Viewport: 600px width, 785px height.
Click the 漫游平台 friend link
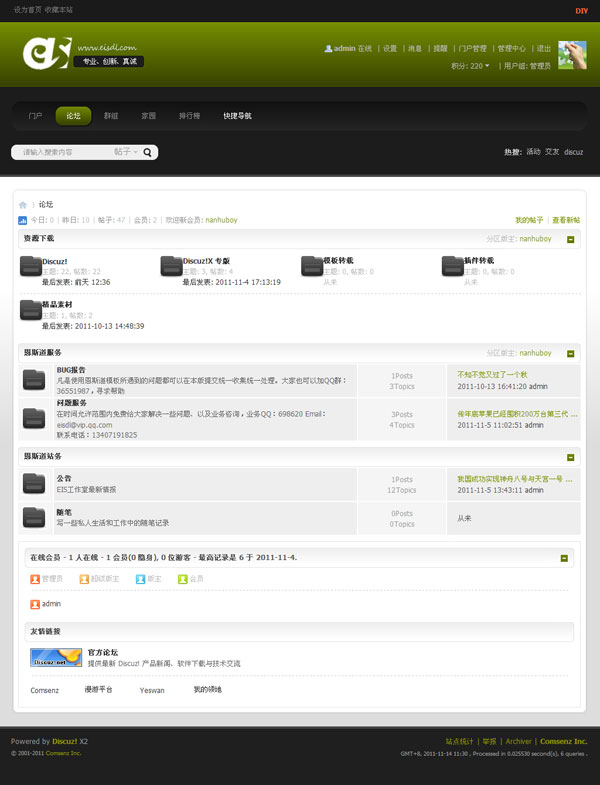pyautogui.click(x=99, y=690)
